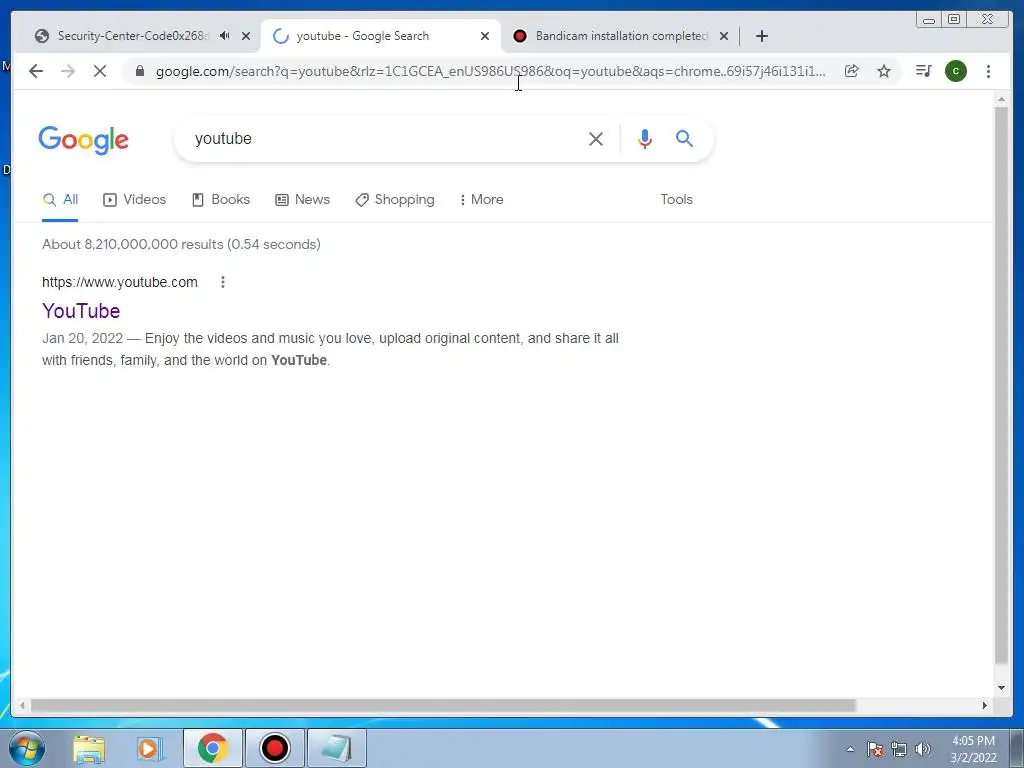Switch to News results
The image size is (1024, 768).
click(302, 200)
